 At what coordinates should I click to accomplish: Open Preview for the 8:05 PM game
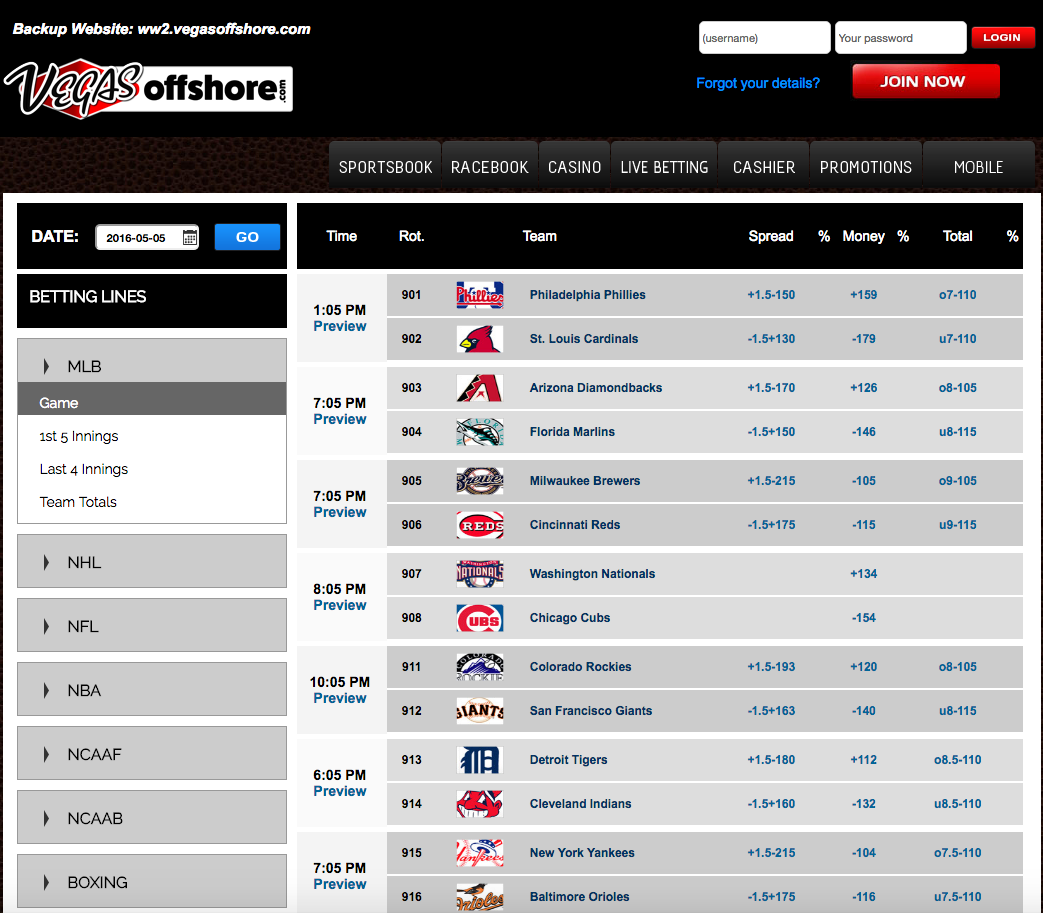click(339, 606)
